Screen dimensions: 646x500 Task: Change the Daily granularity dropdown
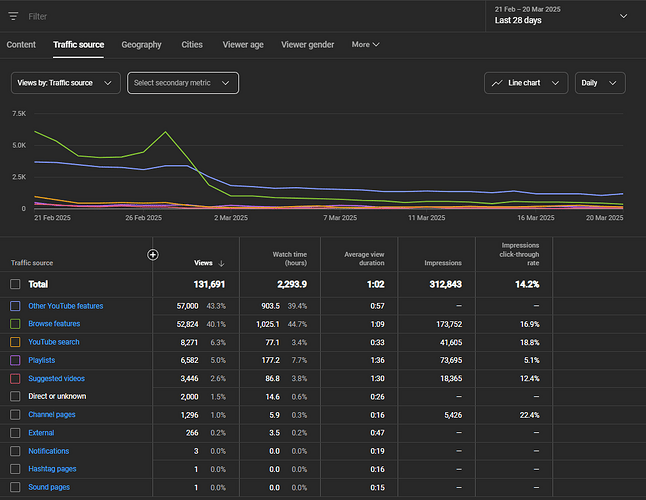[601, 83]
